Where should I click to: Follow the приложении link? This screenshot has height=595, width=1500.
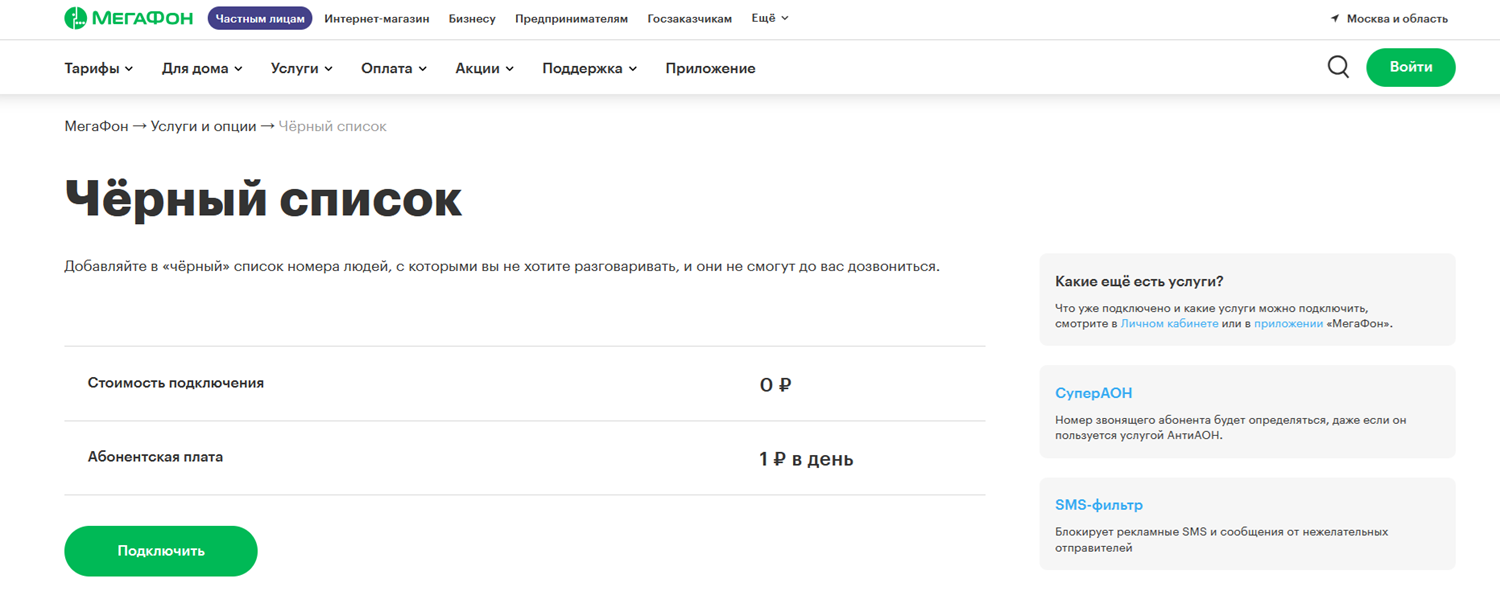(x=1288, y=324)
